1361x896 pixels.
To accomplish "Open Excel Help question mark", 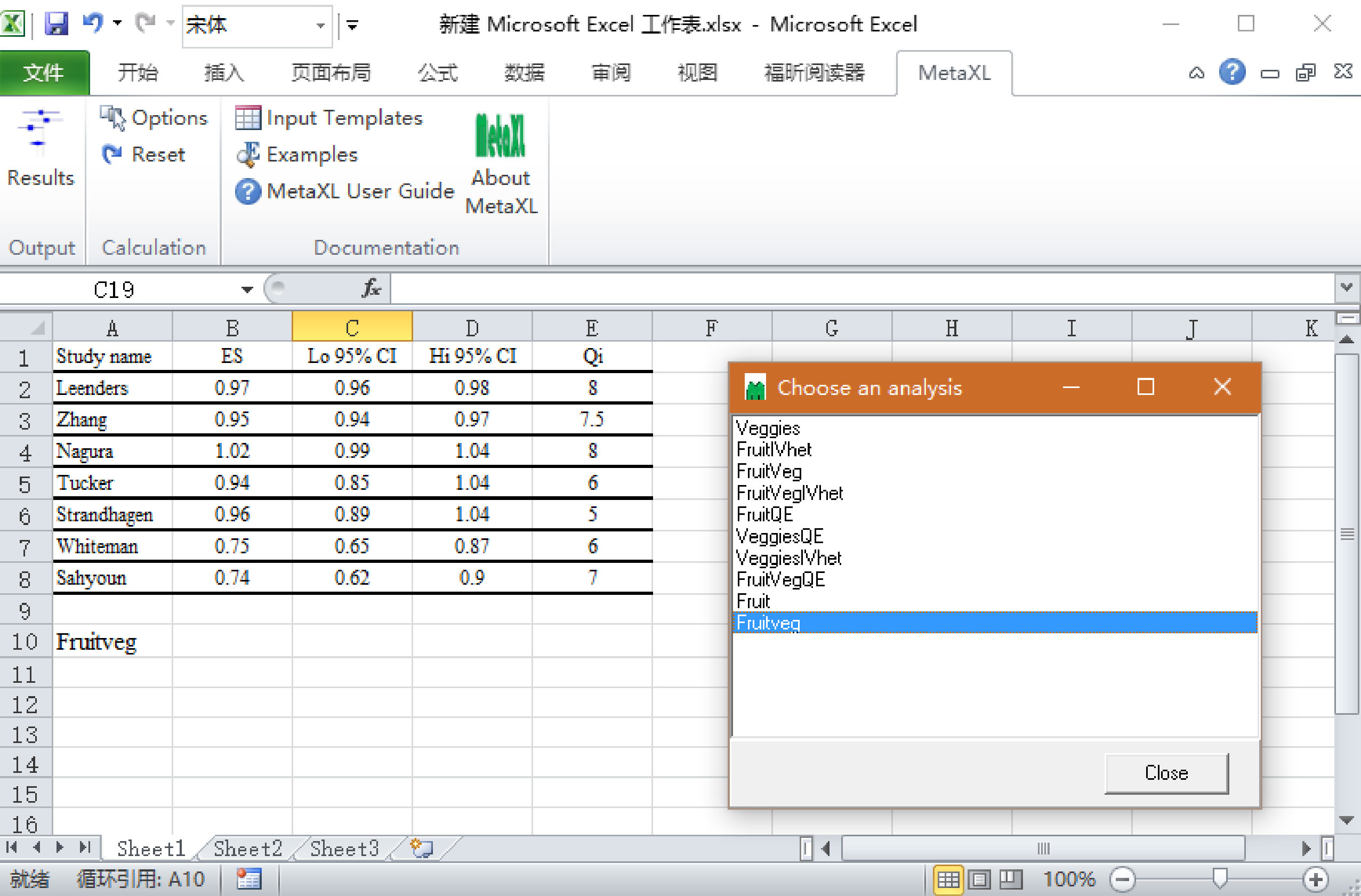I will tap(1233, 72).
